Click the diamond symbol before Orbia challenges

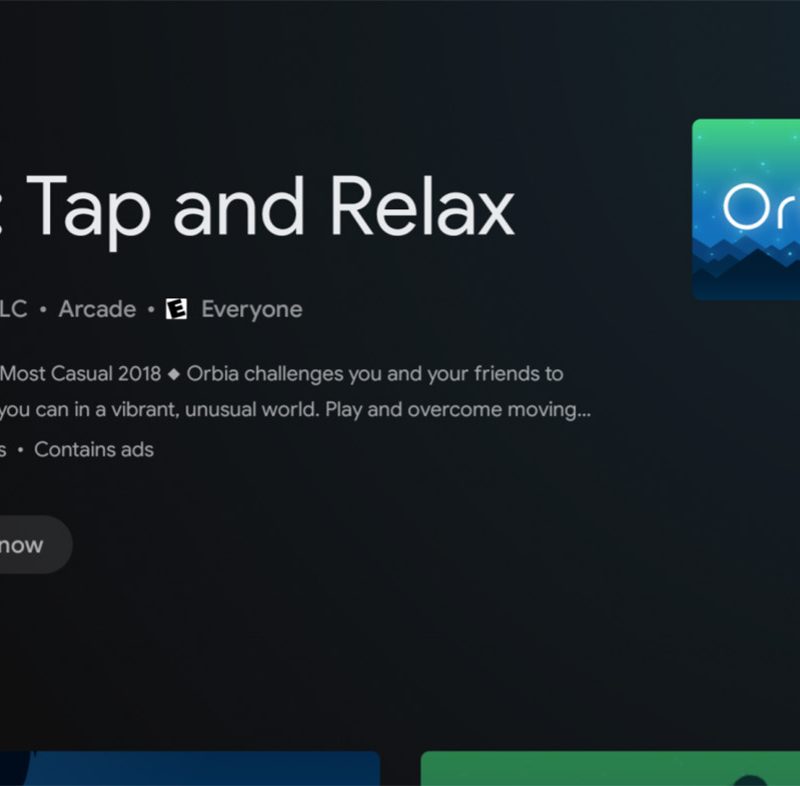(174, 374)
